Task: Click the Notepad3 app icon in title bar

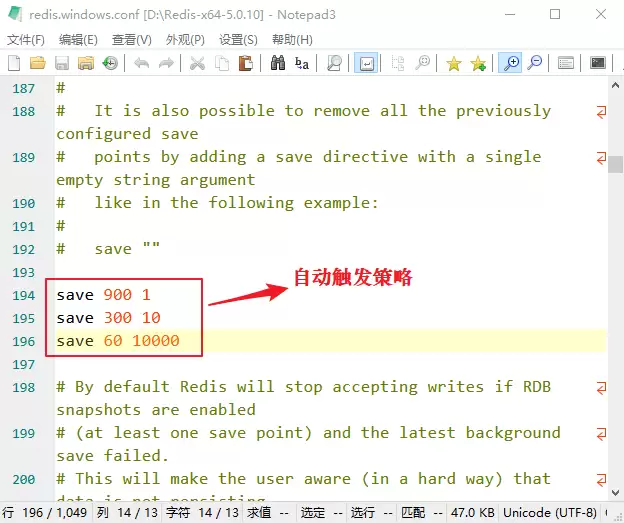Action: (x=15, y=14)
